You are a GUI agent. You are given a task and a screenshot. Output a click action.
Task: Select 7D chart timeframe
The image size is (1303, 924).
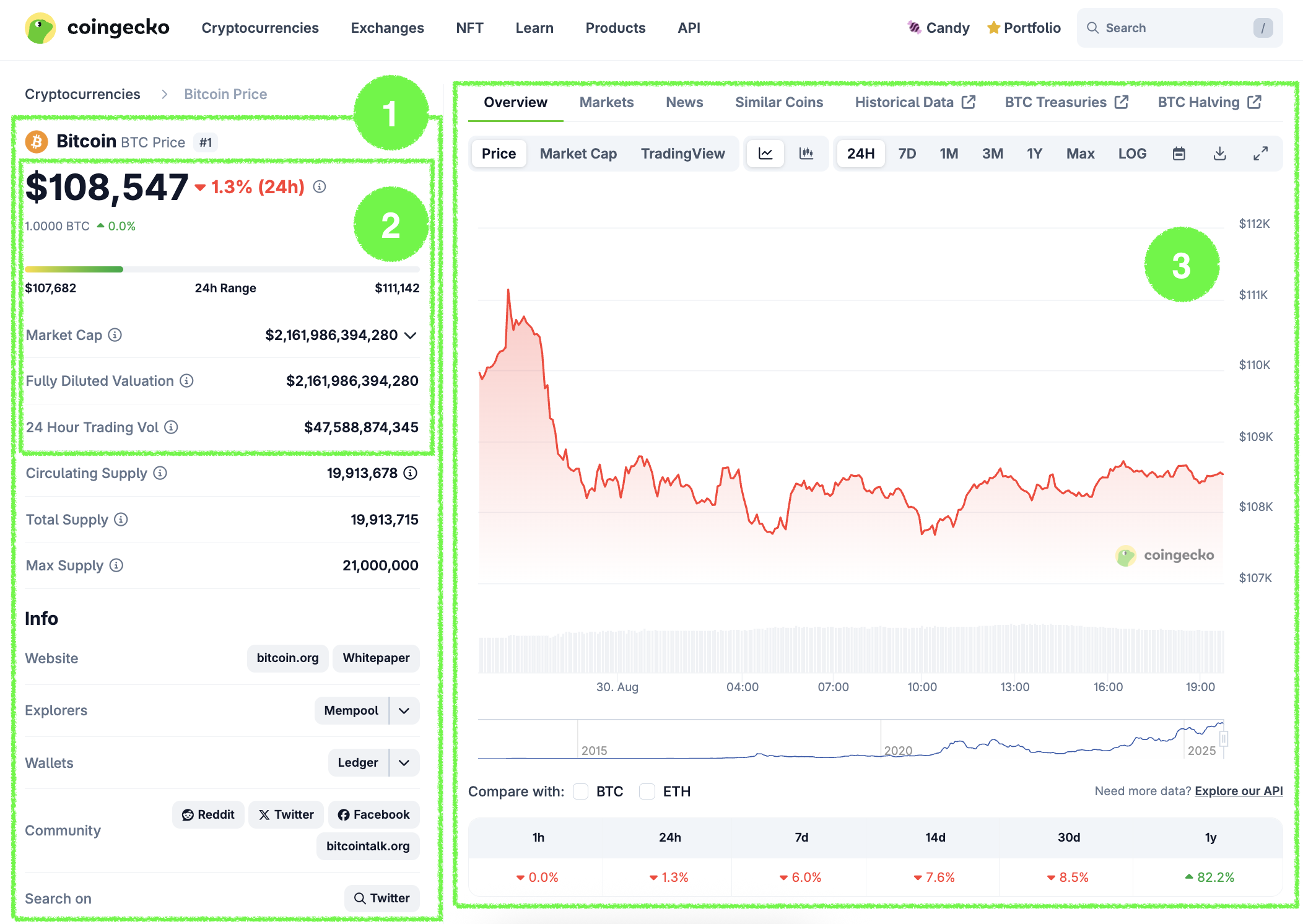click(x=907, y=154)
